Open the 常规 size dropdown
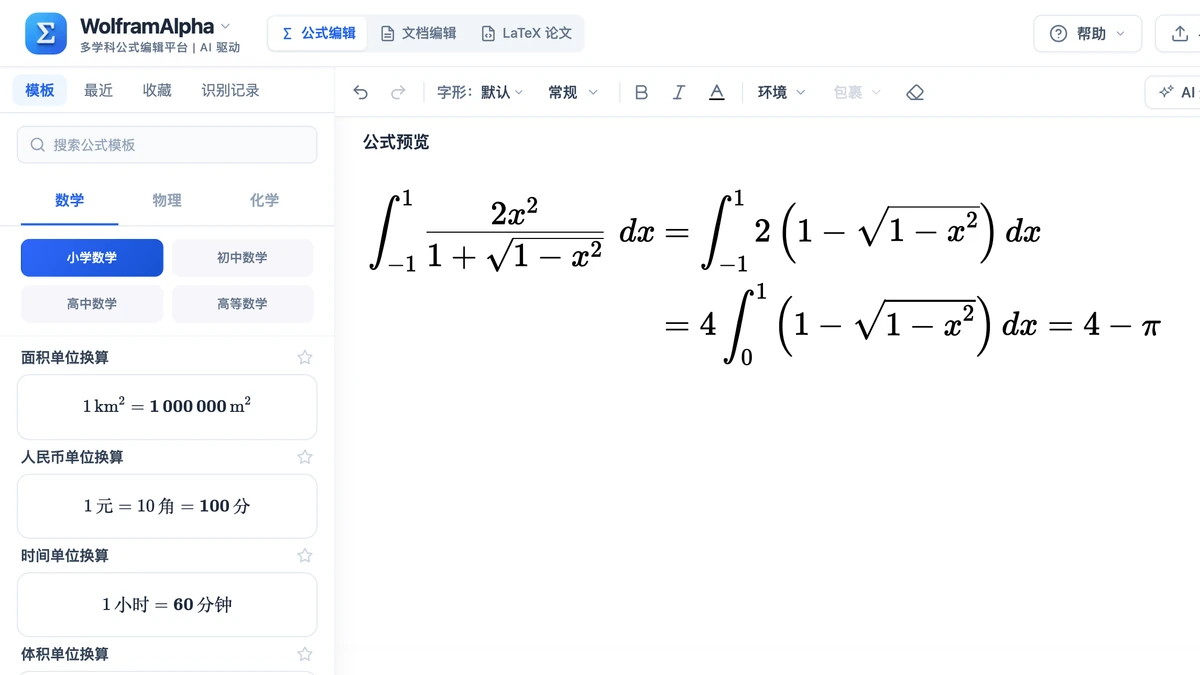 tap(573, 92)
